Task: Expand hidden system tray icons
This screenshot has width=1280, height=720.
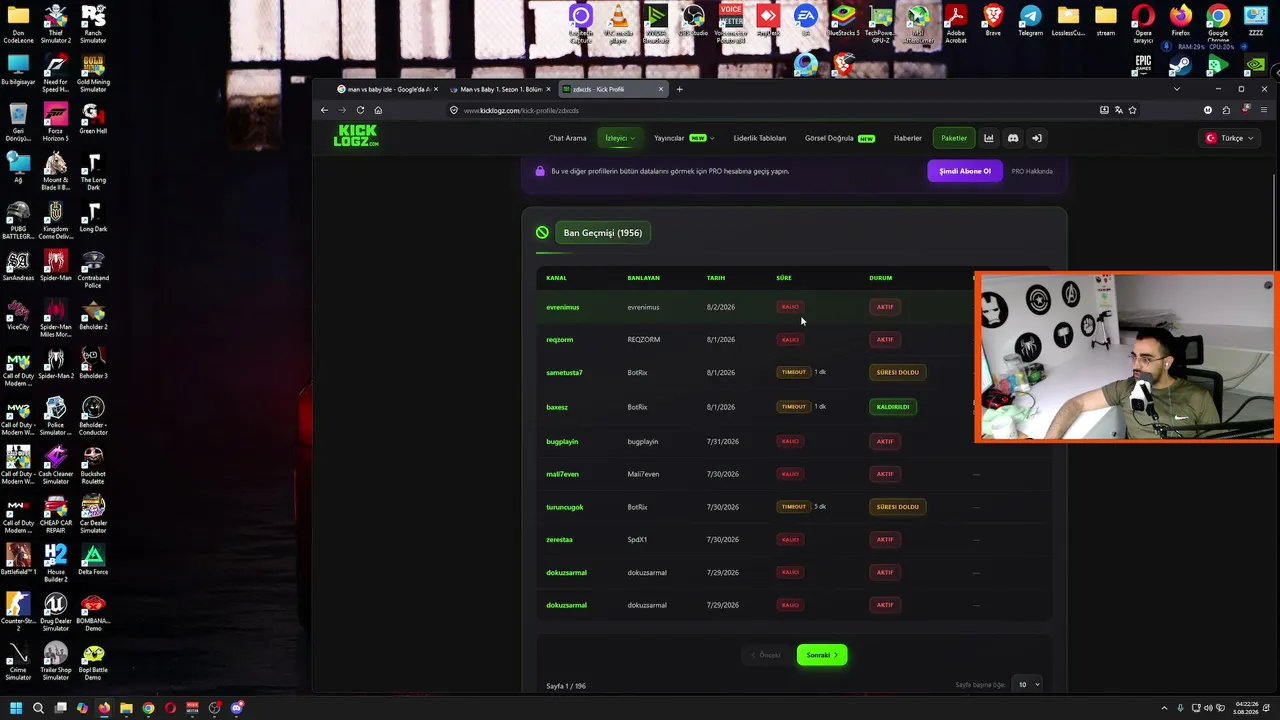Action: [1164, 708]
